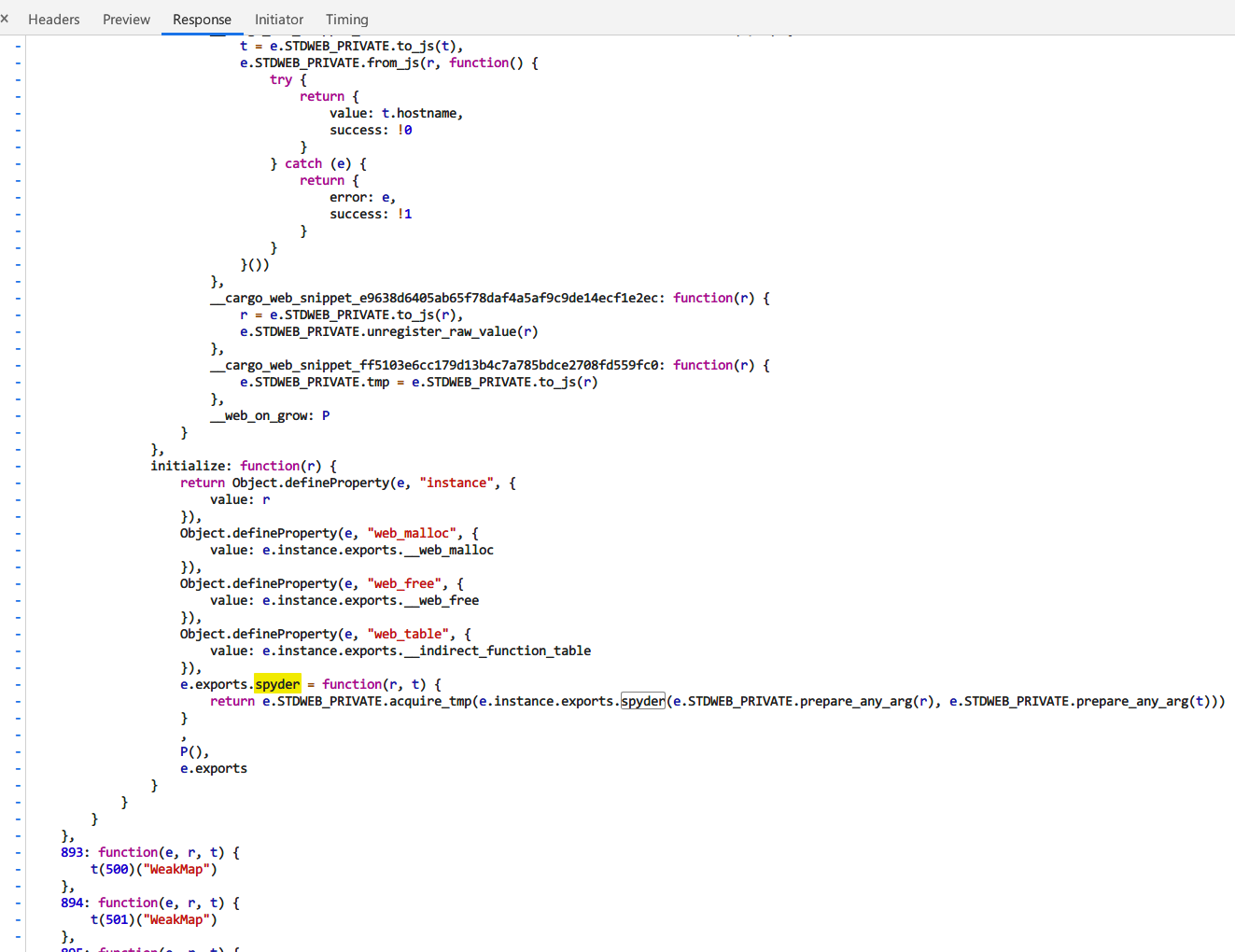Open the Timing tab
Image resolution: width=1235 pixels, height=952 pixels.
point(346,20)
